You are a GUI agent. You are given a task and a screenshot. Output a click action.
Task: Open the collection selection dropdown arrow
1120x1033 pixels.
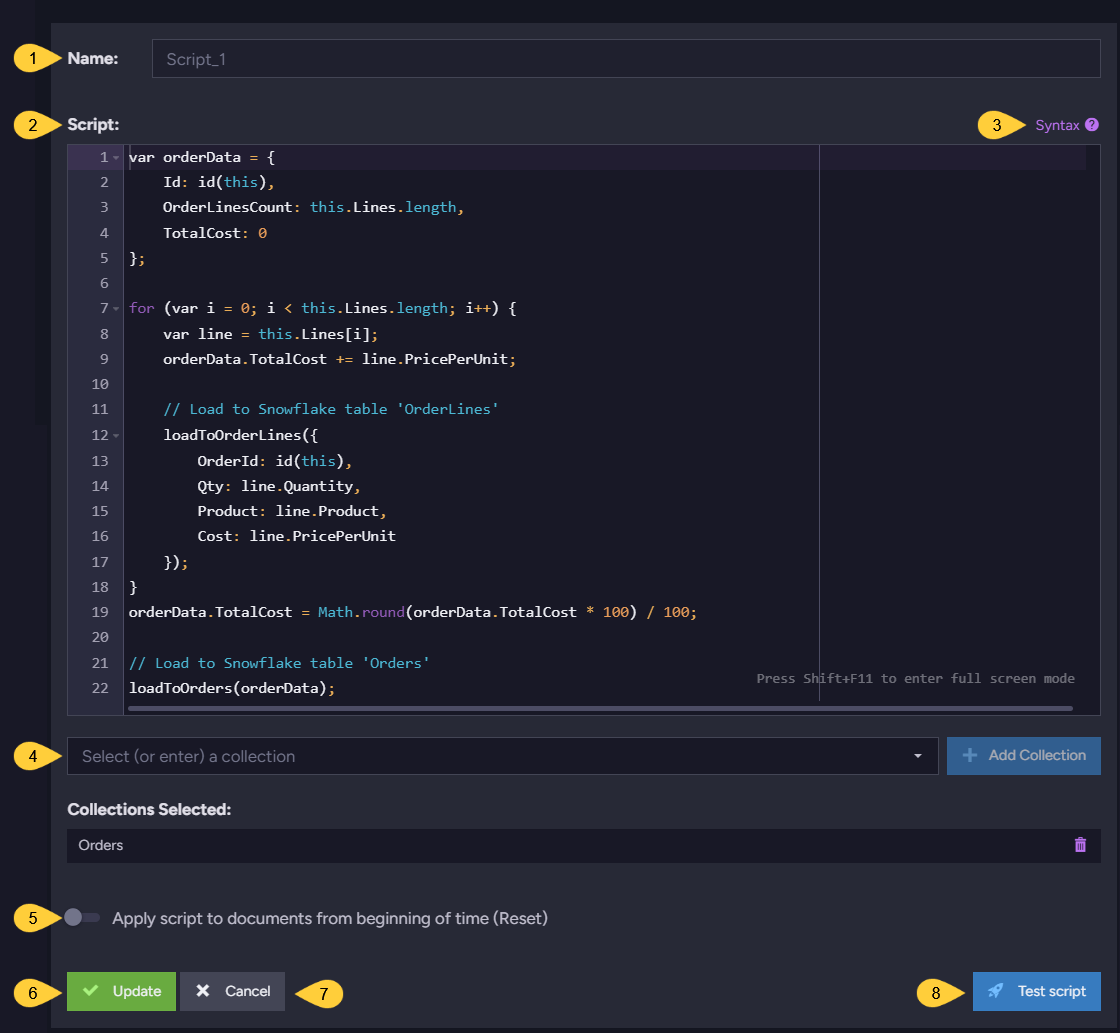point(917,756)
